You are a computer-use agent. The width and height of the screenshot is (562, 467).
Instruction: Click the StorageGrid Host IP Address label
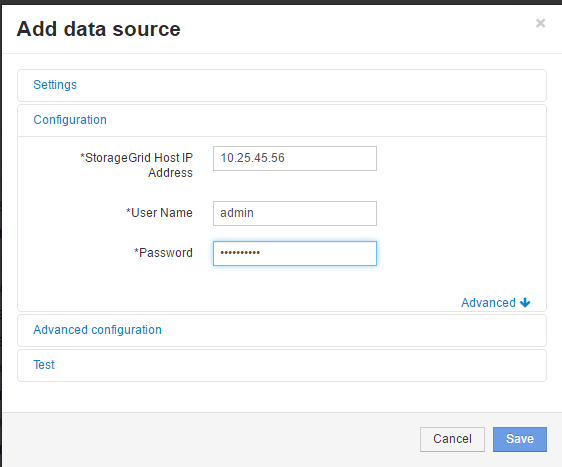point(136,165)
